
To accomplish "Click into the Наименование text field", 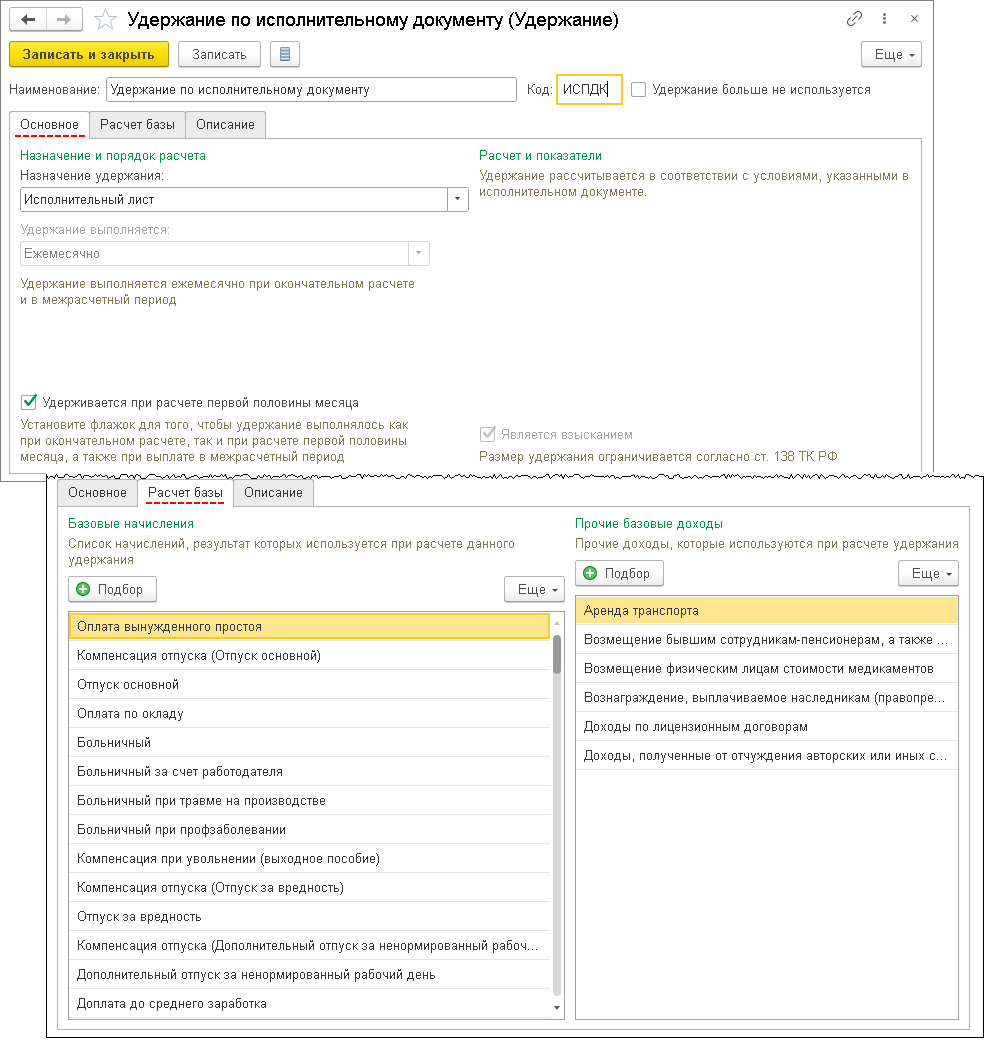I will point(310,89).
